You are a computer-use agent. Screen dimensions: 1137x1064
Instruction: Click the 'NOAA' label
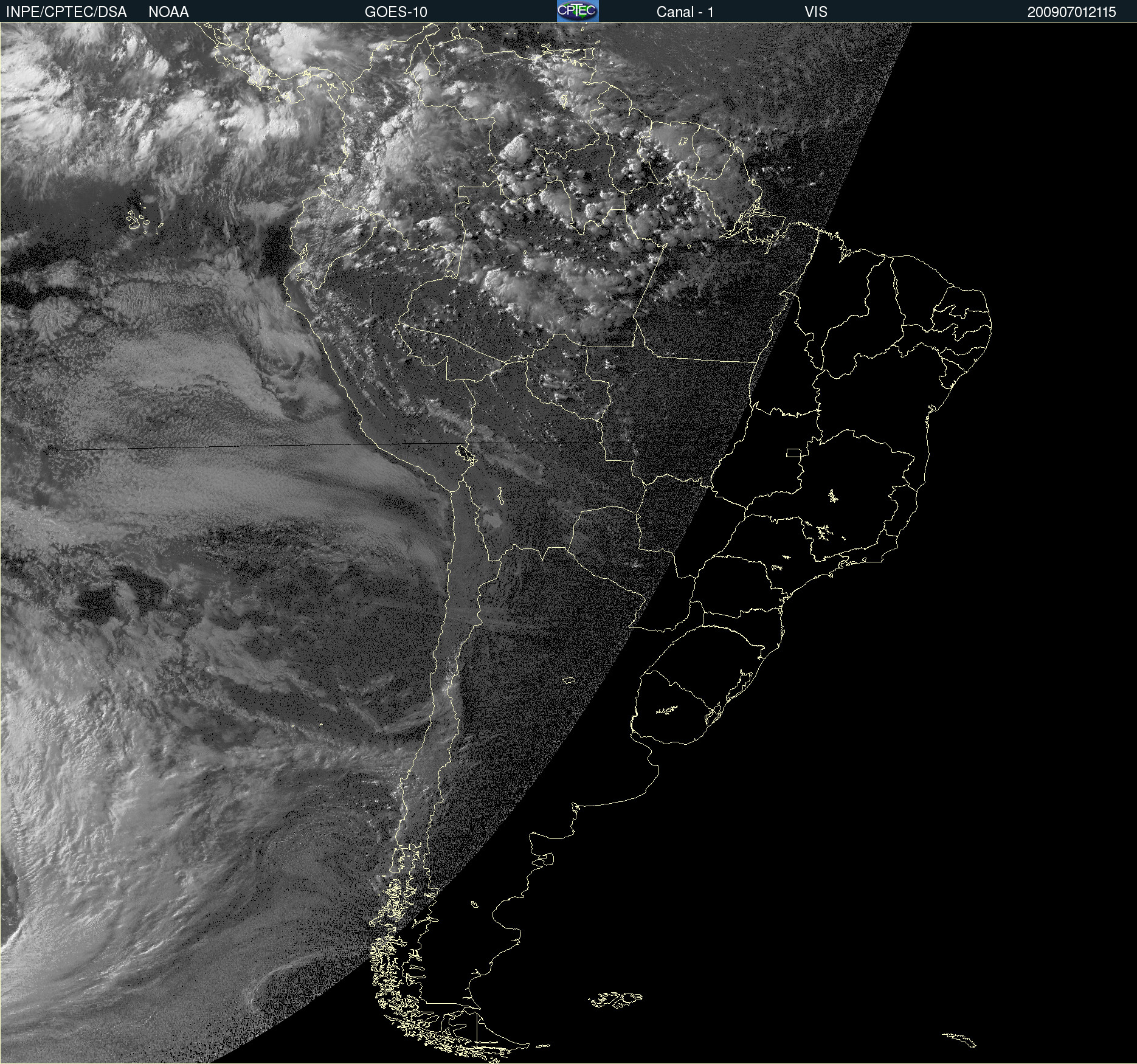tap(168, 12)
